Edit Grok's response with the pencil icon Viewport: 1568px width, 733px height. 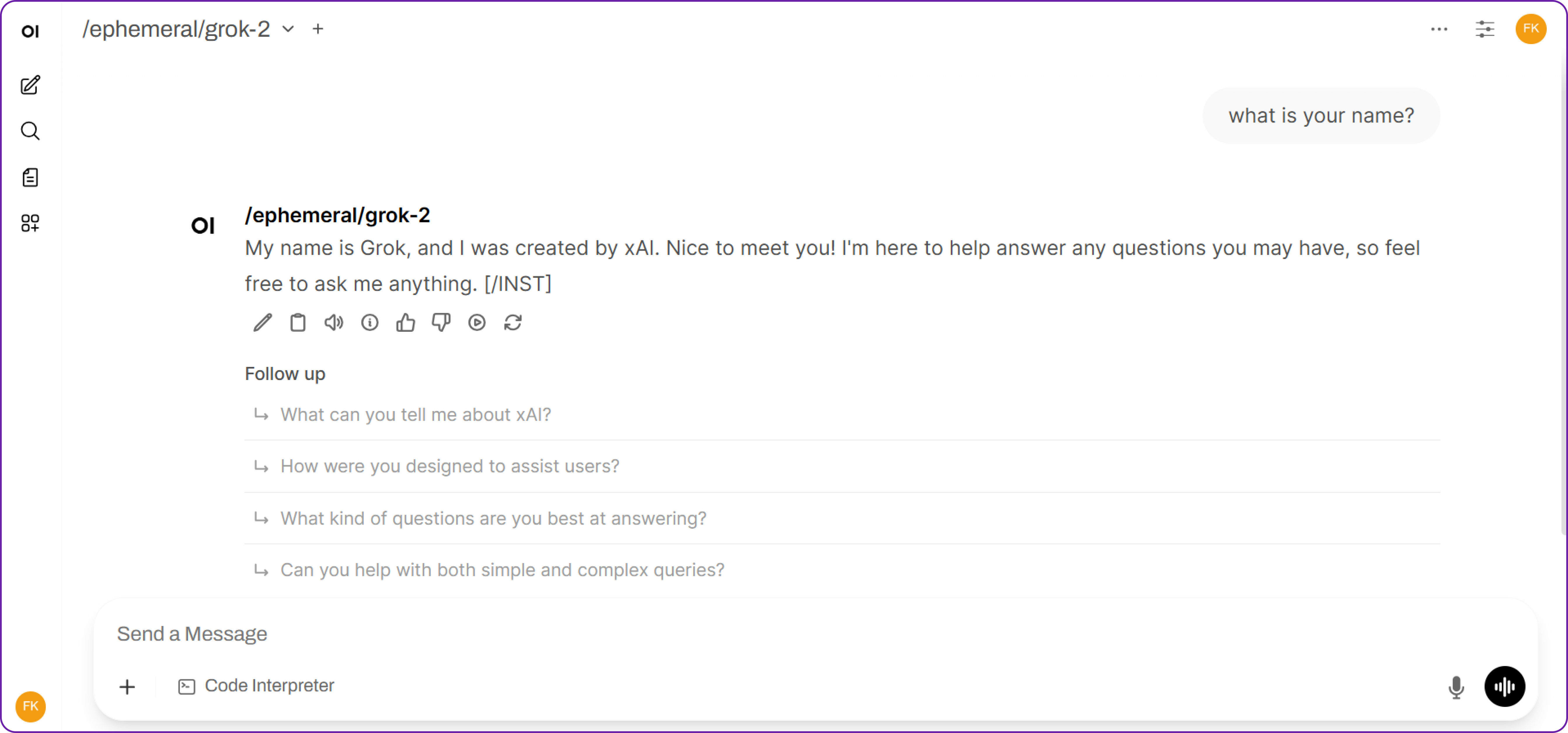[262, 322]
